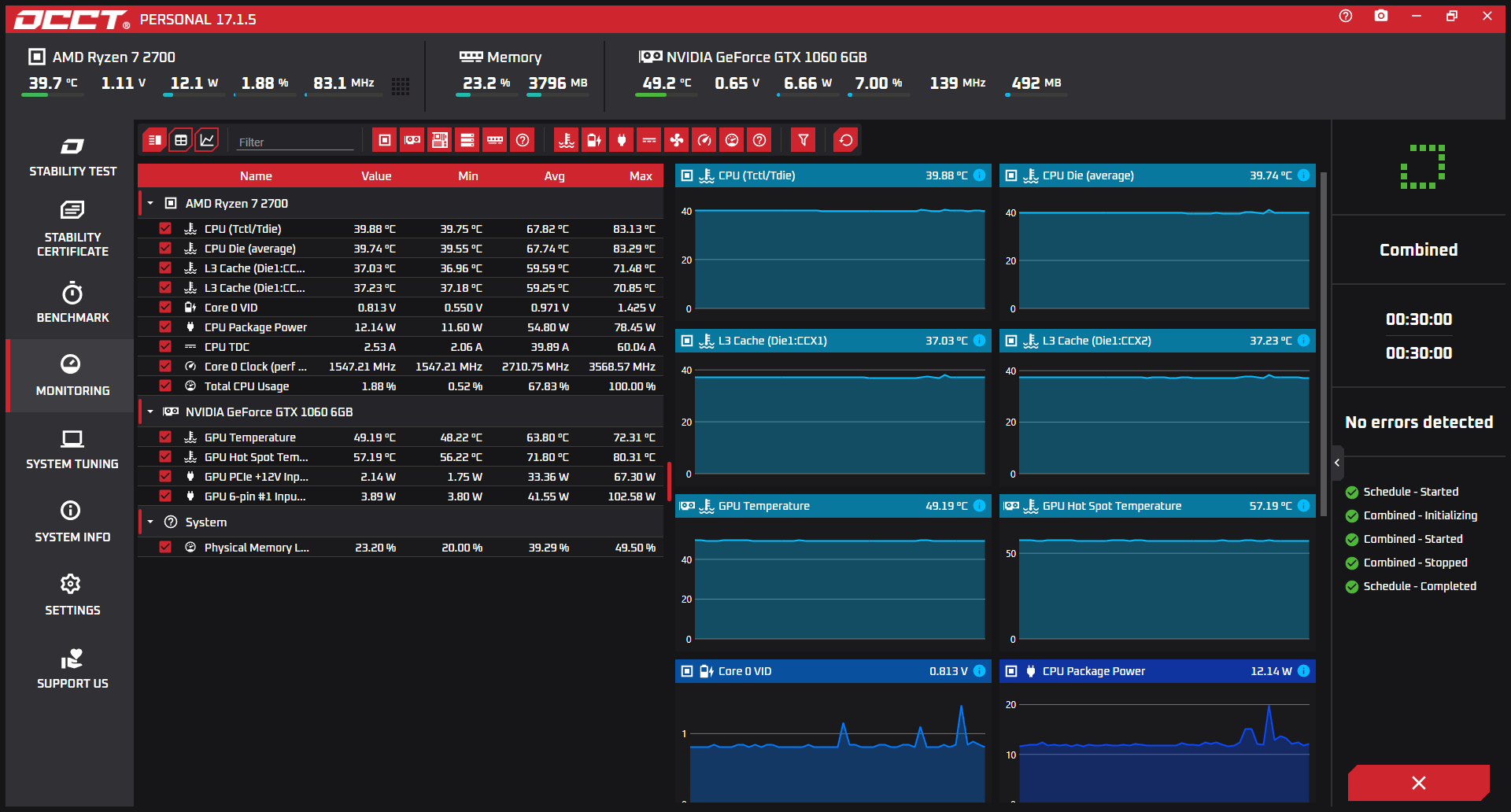Open the Settings section

[x=72, y=596]
